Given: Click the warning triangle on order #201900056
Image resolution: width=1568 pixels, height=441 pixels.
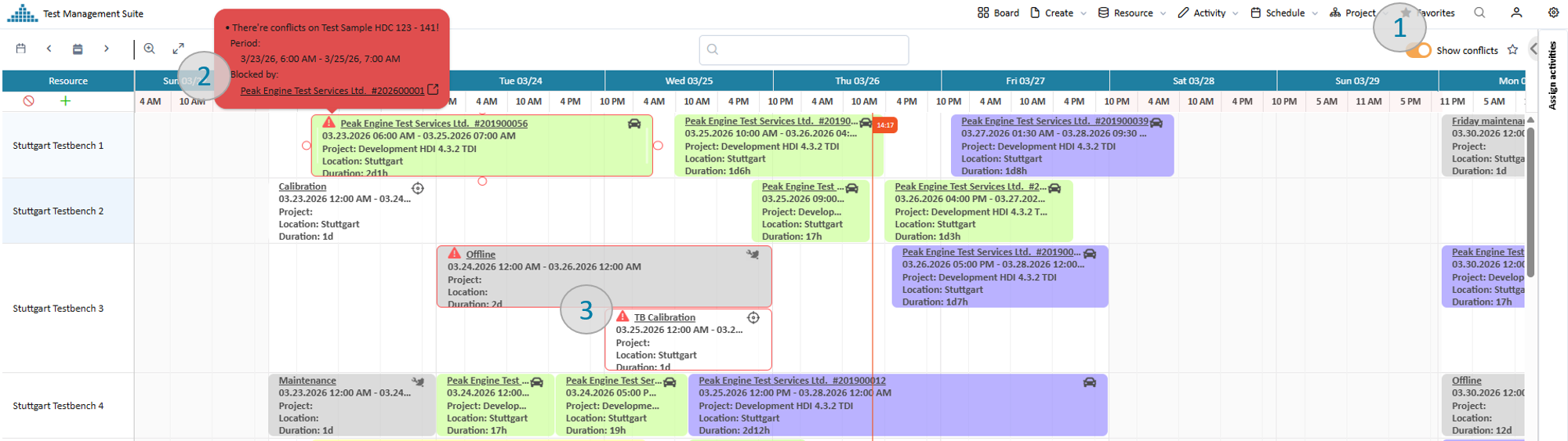Looking at the screenshot, I should point(329,123).
